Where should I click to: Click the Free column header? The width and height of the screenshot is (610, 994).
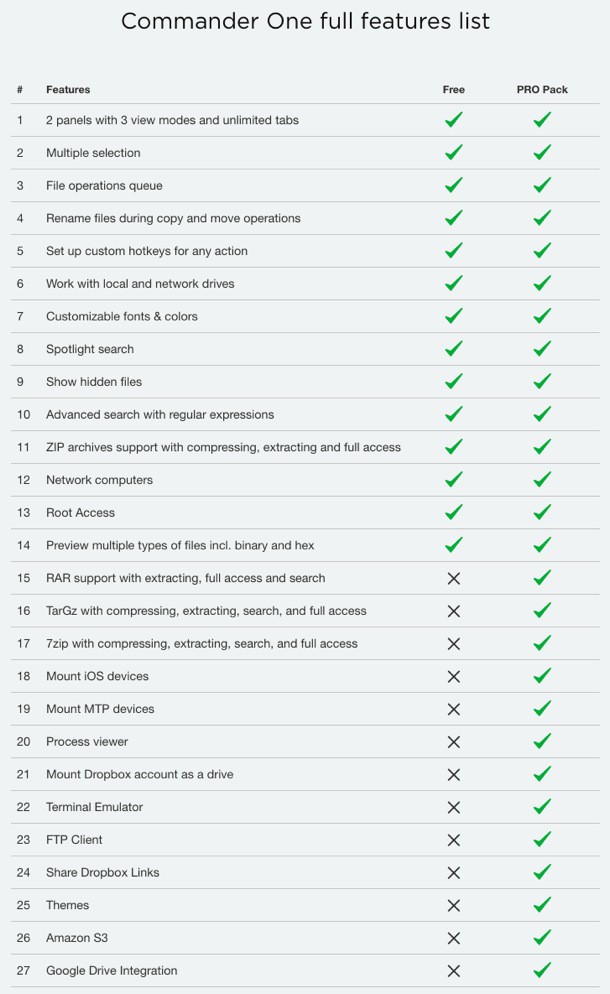[453, 90]
